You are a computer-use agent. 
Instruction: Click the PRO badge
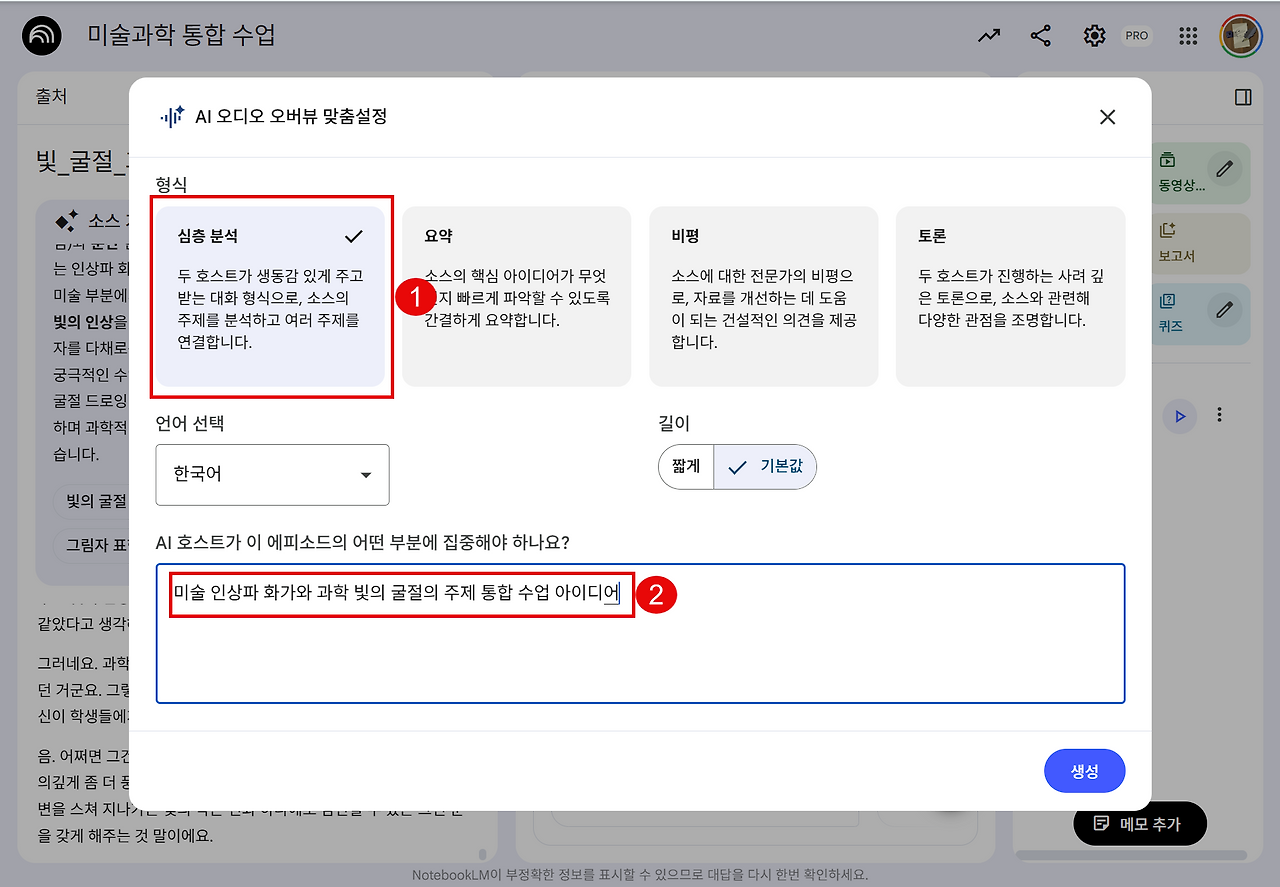point(1137,36)
